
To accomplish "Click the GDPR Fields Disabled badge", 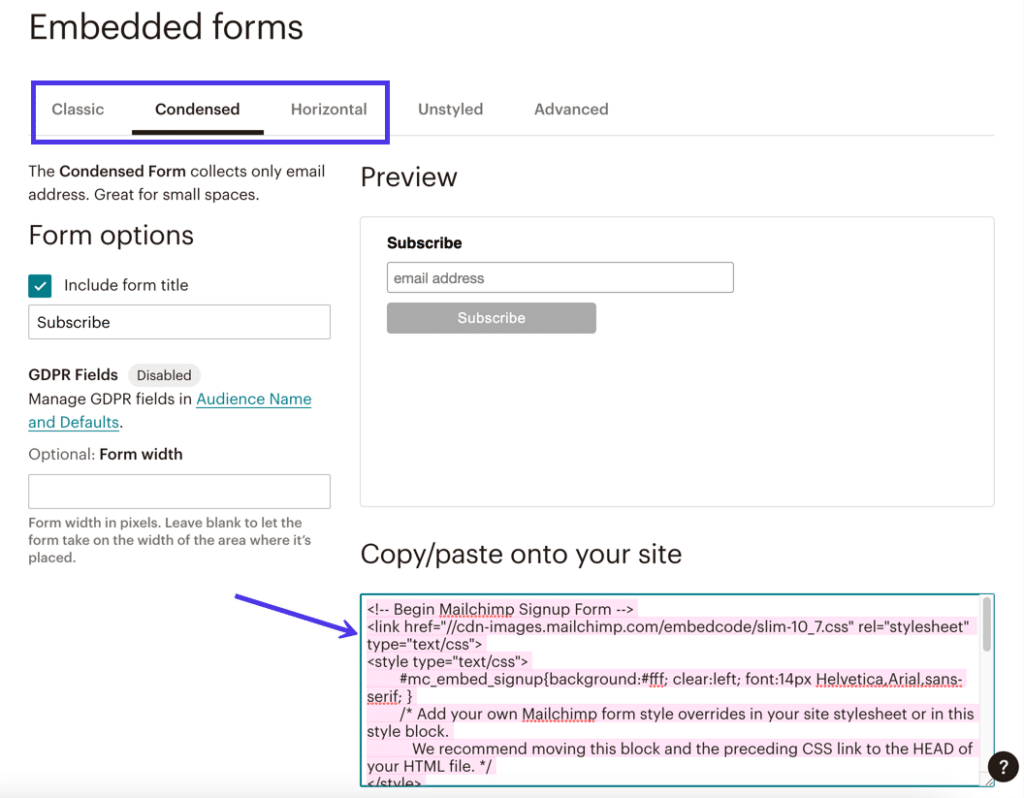I will (x=164, y=375).
